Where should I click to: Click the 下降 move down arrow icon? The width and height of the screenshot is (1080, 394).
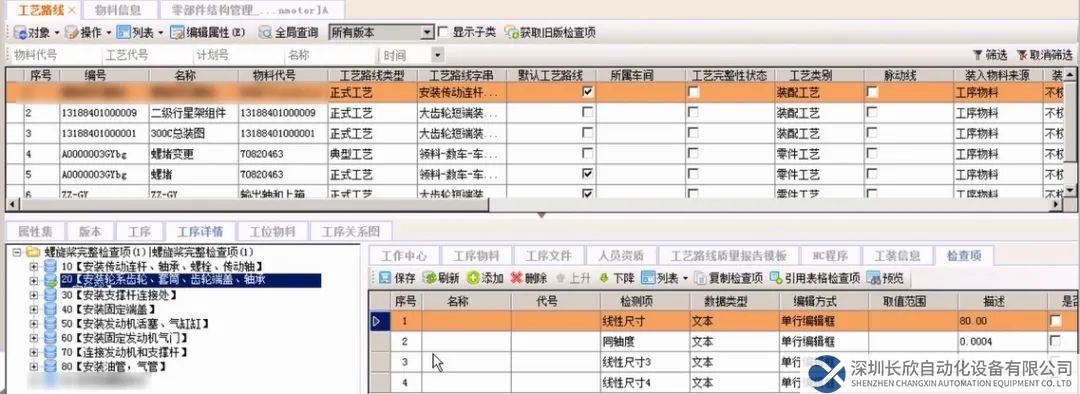coord(604,278)
